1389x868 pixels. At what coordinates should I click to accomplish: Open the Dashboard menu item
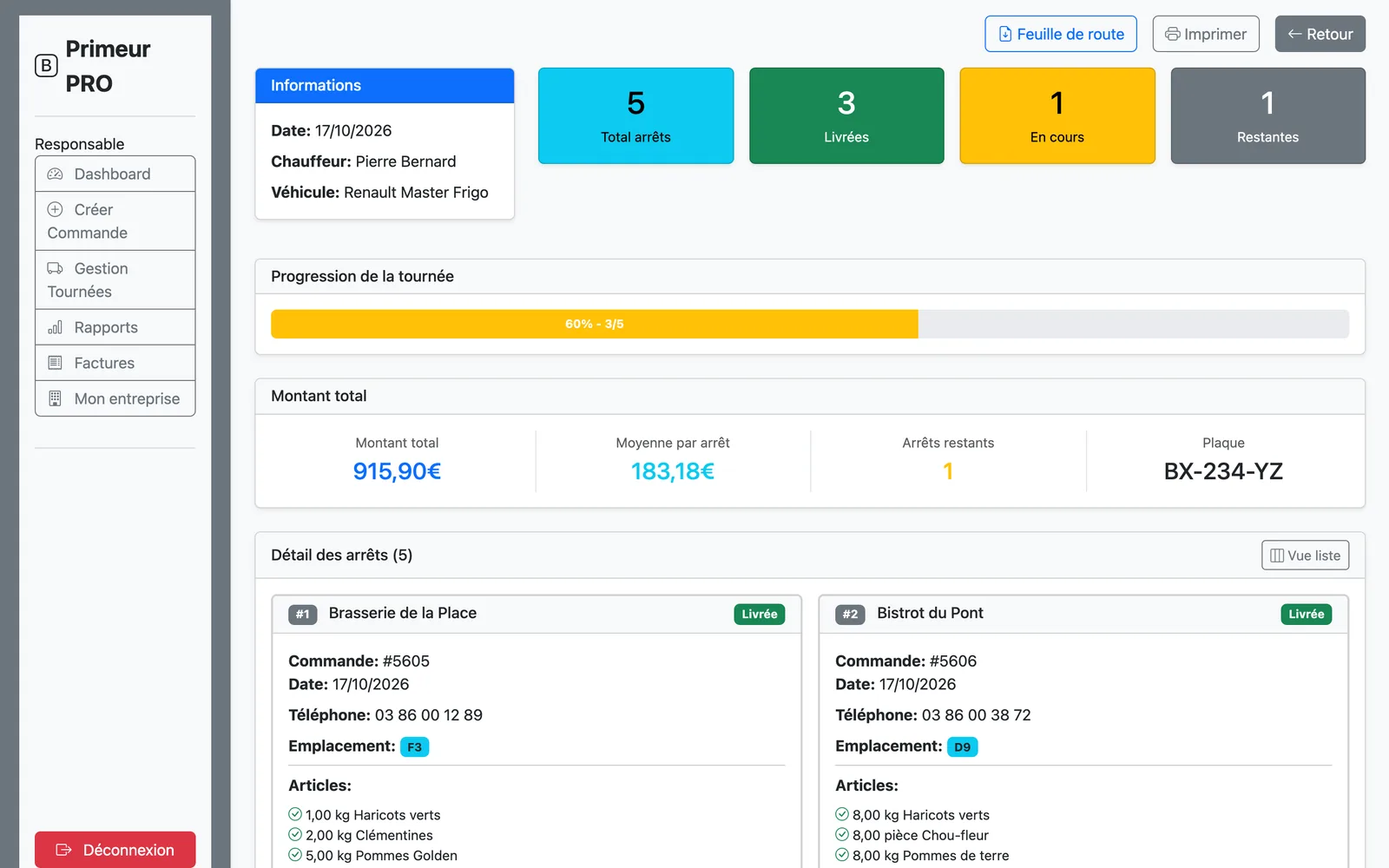(x=115, y=174)
